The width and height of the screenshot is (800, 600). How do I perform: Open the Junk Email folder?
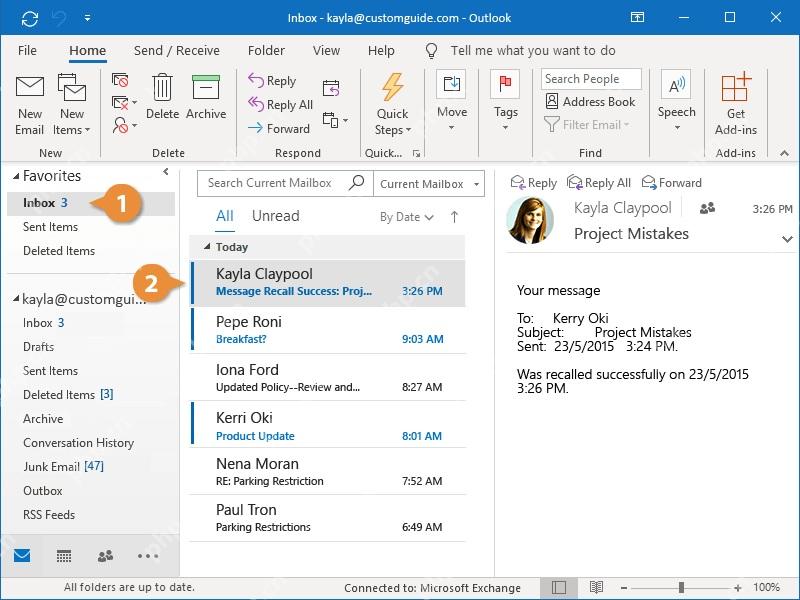point(63,466)
